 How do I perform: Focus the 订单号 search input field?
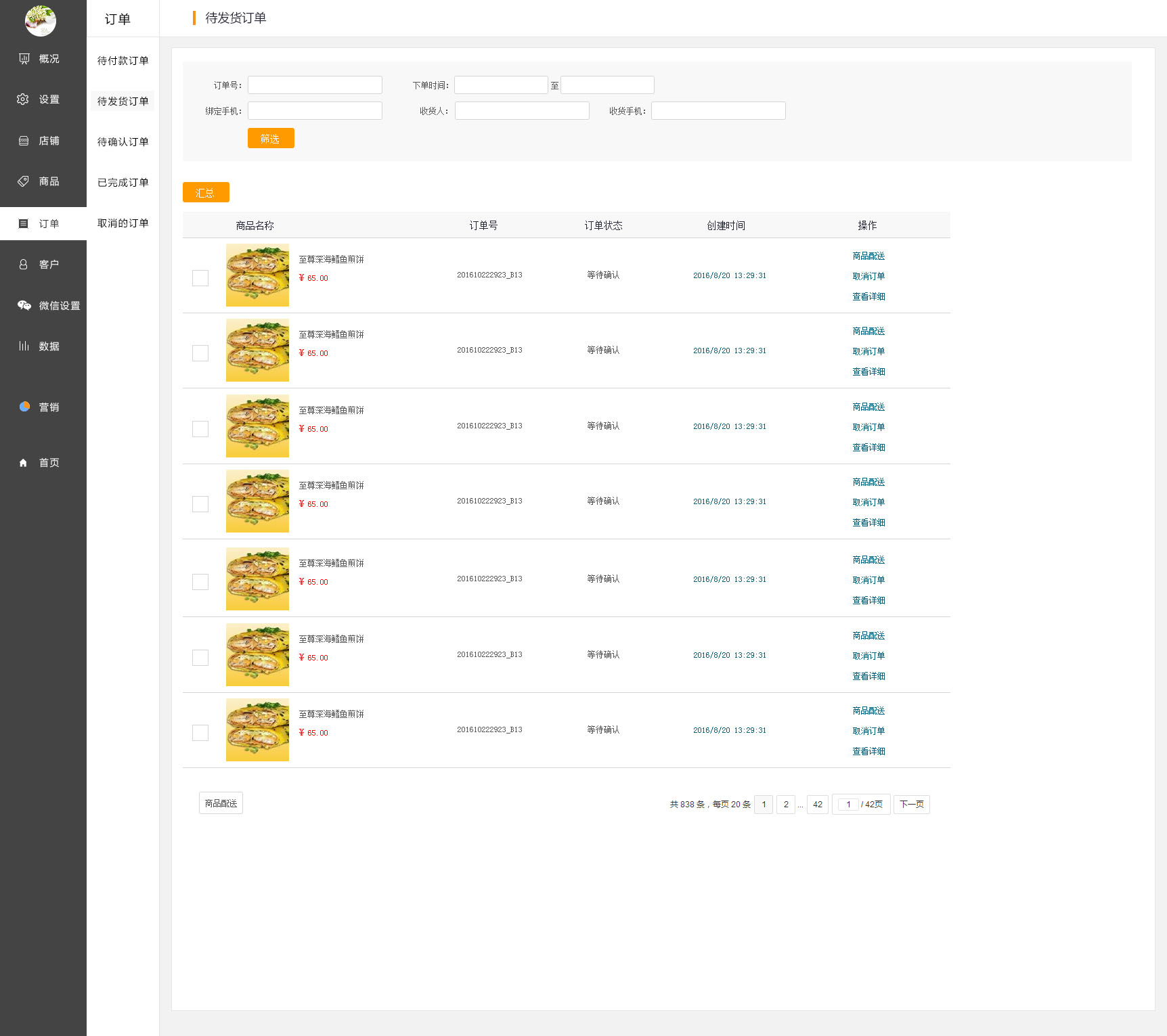tap(315, 85)
